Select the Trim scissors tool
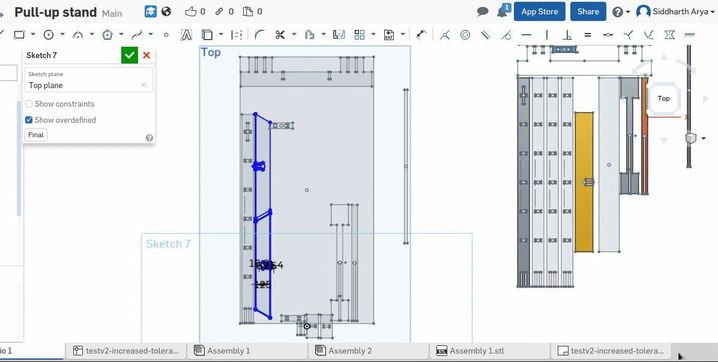 (x=280, y=35)
